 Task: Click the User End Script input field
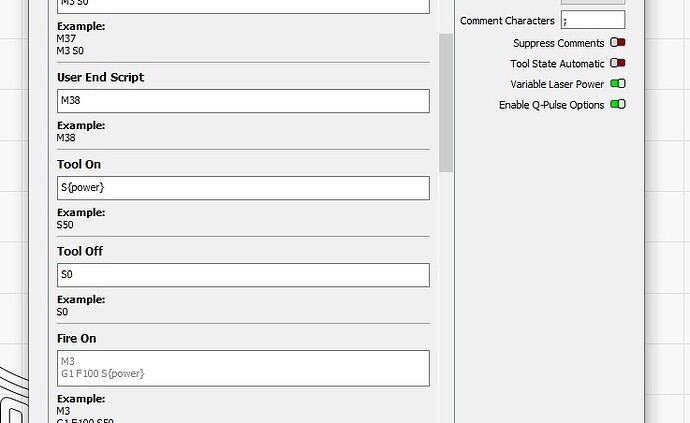243,101
